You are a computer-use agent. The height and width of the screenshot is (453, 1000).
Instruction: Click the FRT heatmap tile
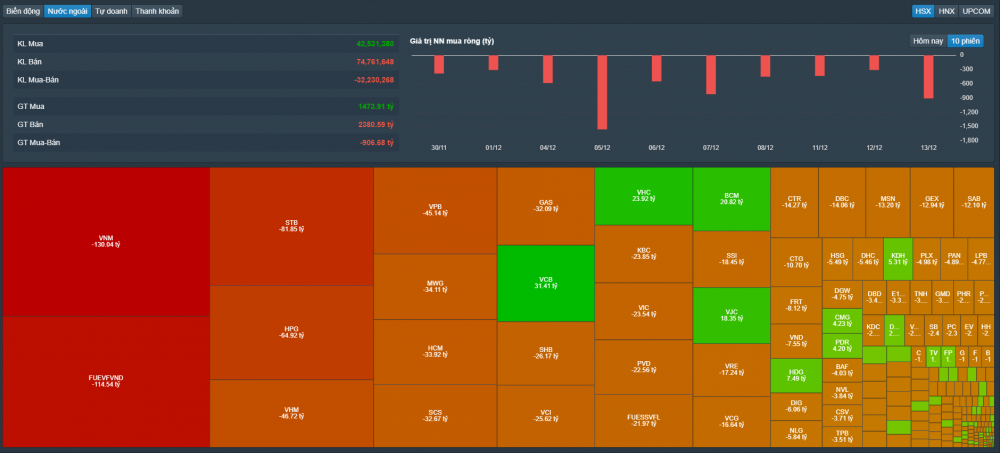click(796, 305)
